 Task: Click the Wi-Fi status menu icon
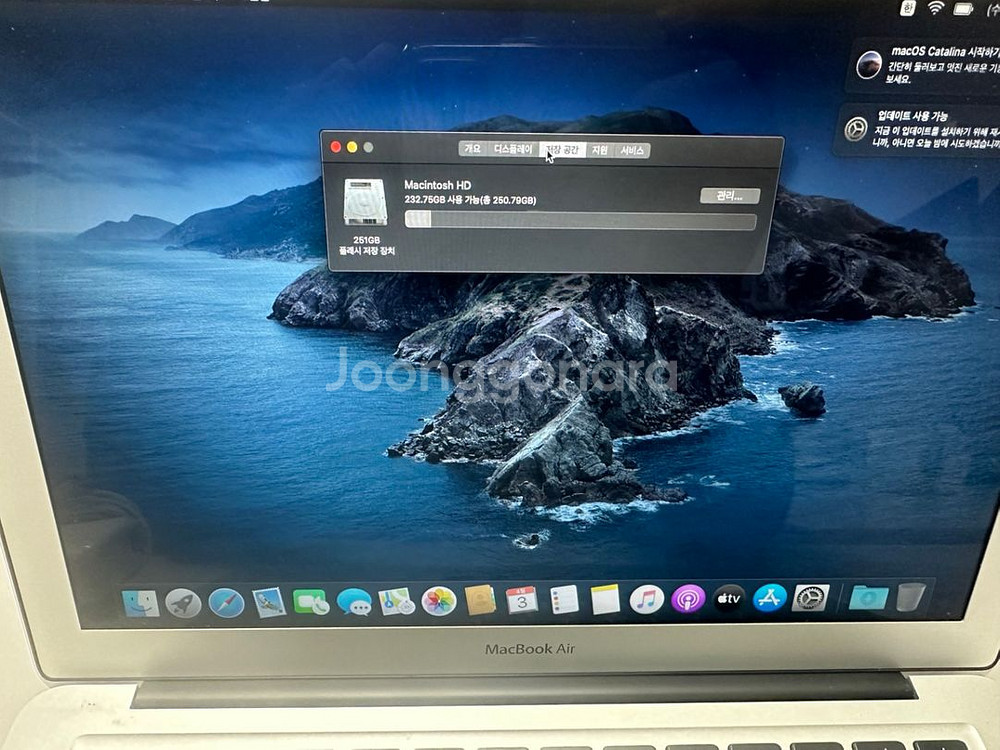click(x=936, y=8)
